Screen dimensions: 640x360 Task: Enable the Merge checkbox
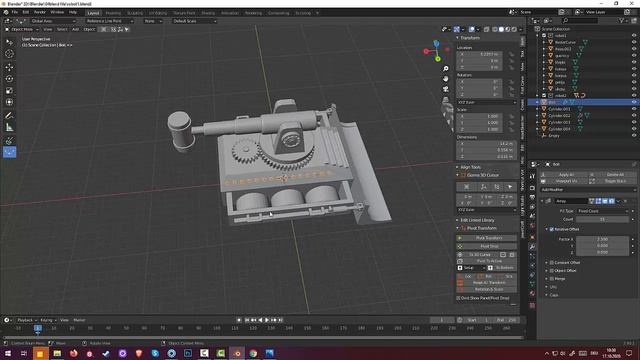(551, 279)
